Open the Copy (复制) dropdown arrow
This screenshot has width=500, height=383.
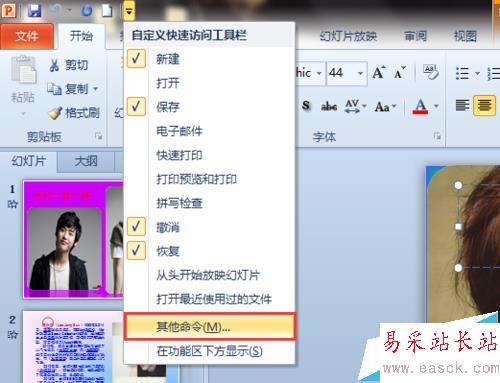(x=95, y=89)
